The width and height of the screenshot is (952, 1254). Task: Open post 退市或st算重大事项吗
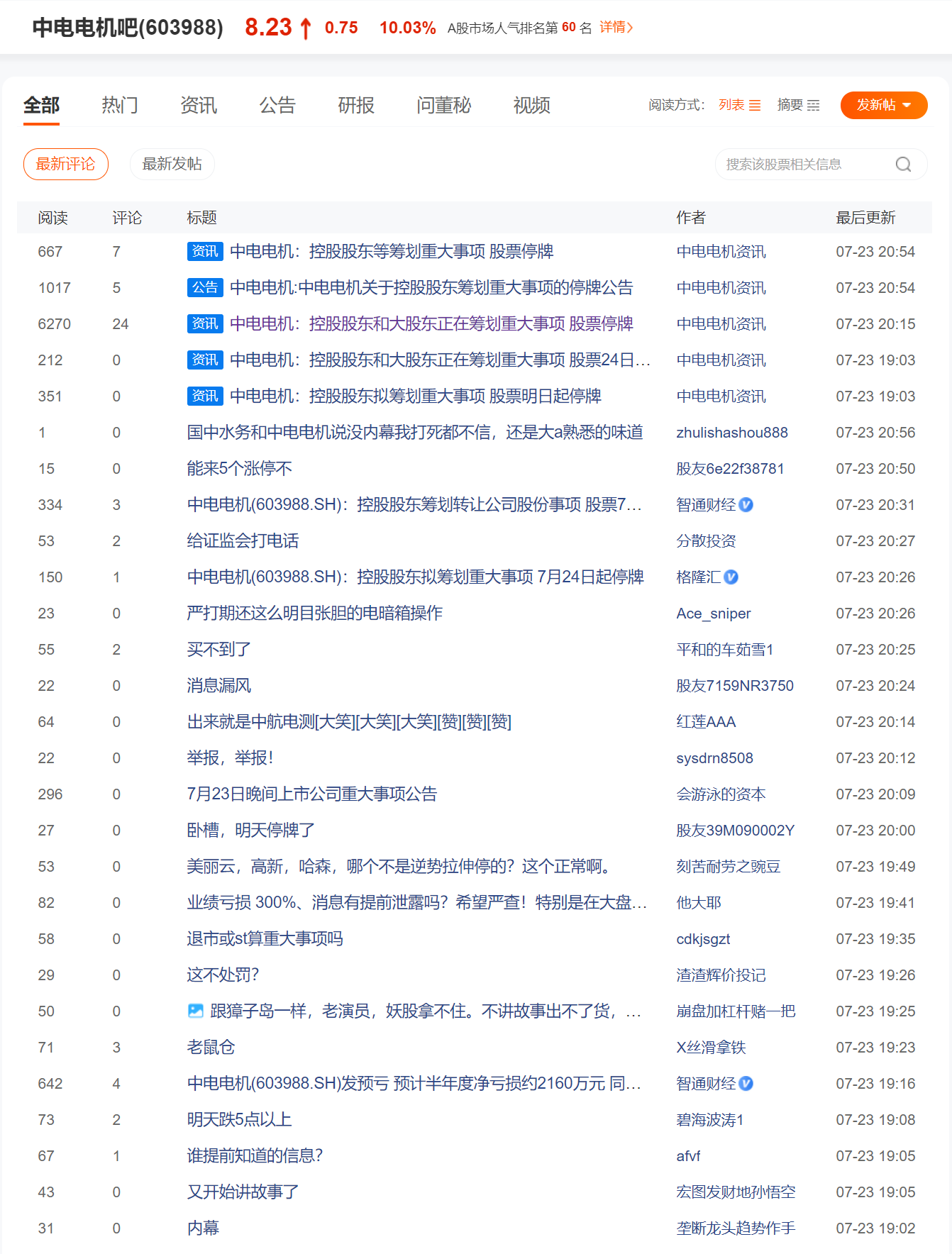[265, 939]
